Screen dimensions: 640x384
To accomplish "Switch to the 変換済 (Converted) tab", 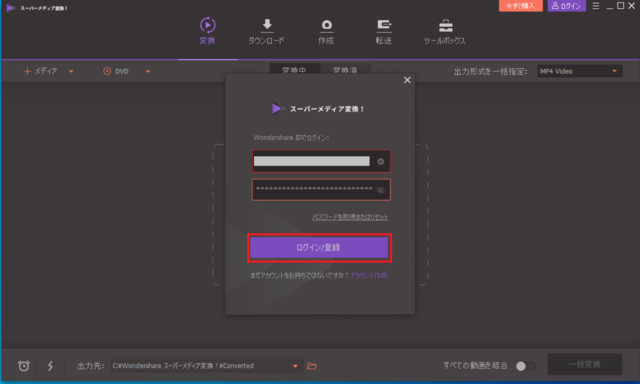I will click(x=345, y=69).
